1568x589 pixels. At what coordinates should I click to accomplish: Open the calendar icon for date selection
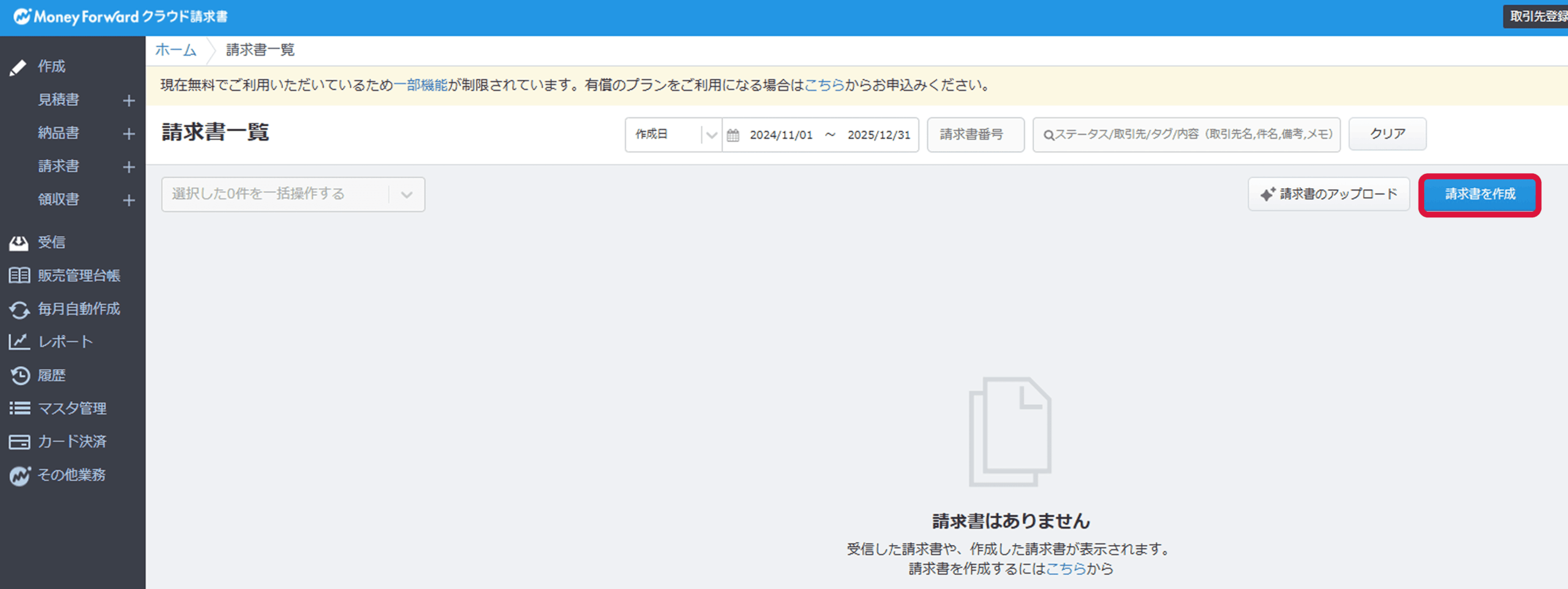tap(732, 135)
